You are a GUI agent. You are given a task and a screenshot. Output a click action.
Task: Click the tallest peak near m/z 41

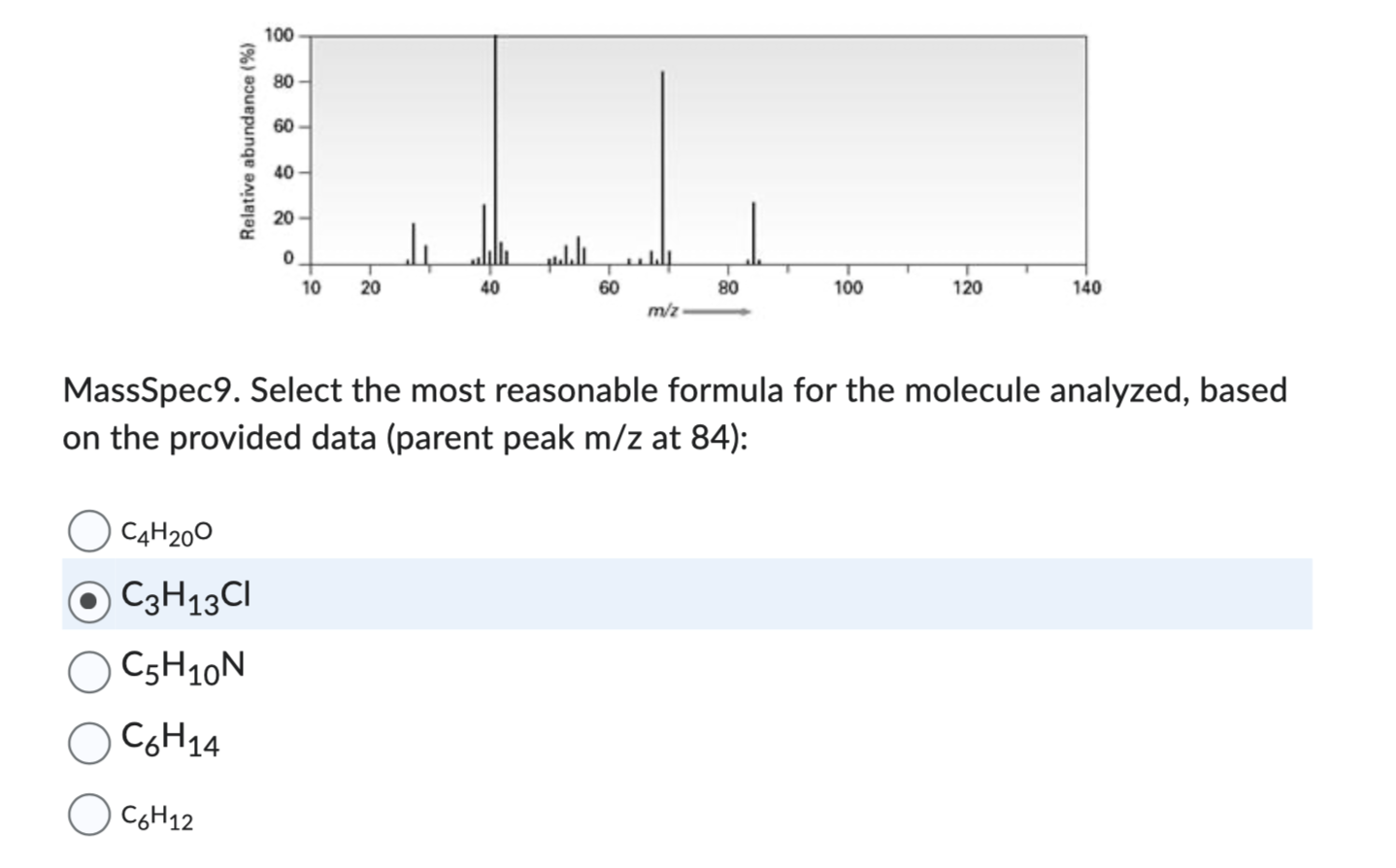[x=495, y=146]
